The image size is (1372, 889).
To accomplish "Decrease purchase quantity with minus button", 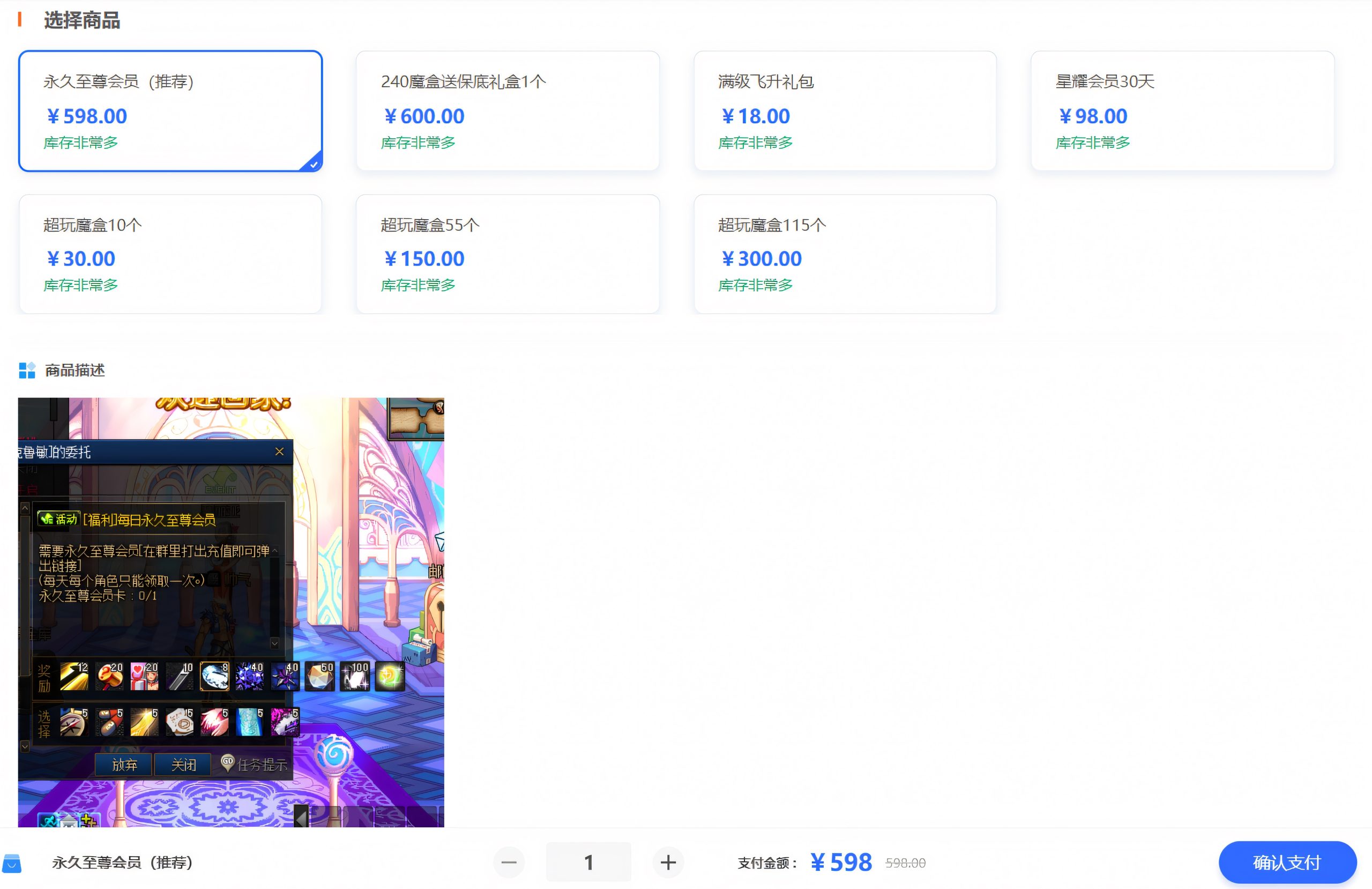I will point(509,862).
